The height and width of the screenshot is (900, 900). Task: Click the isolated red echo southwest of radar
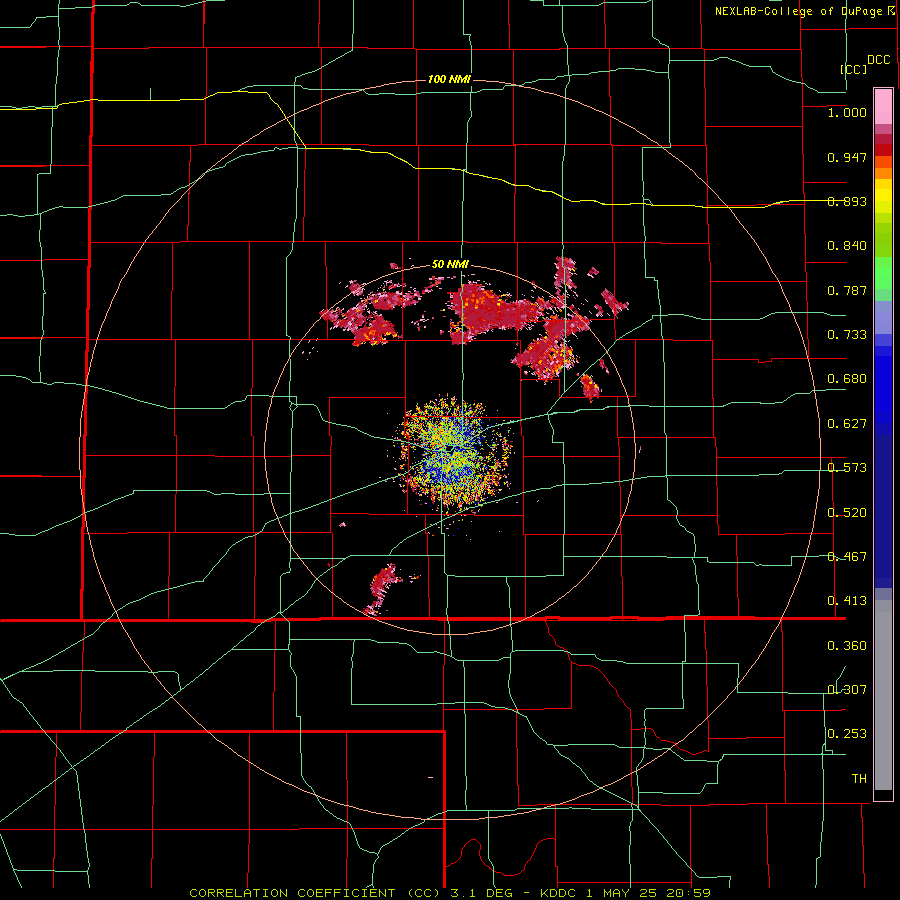coord(383,588)
